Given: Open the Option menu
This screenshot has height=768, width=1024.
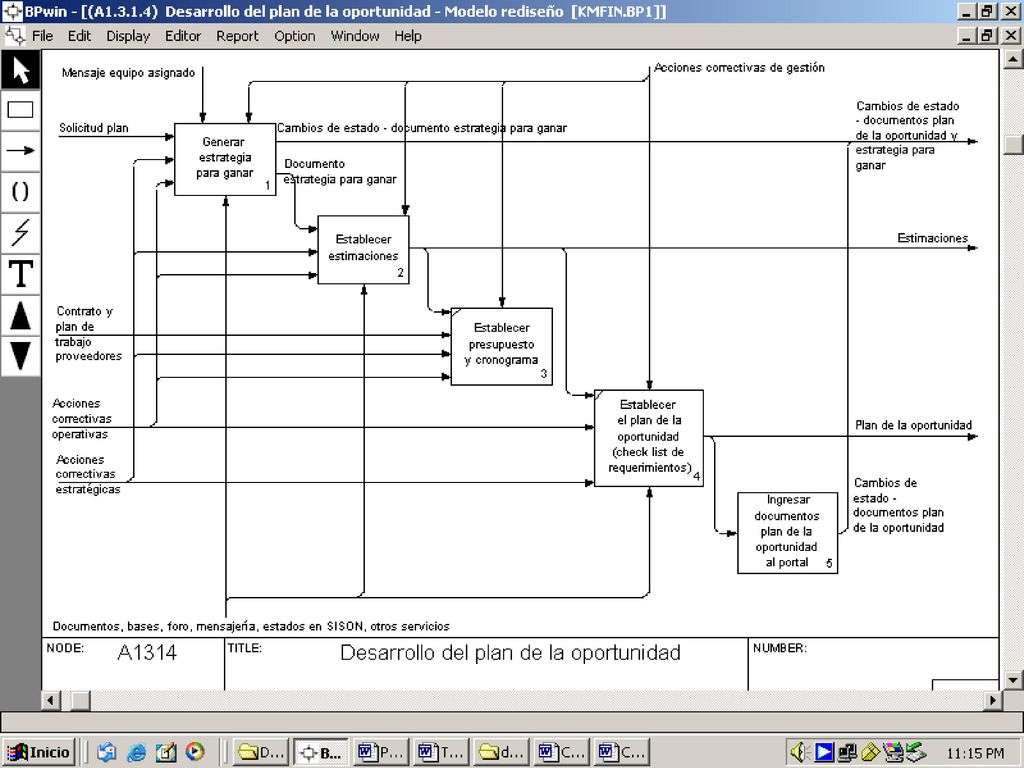Looking at the screenshot, I should point(295,36).
